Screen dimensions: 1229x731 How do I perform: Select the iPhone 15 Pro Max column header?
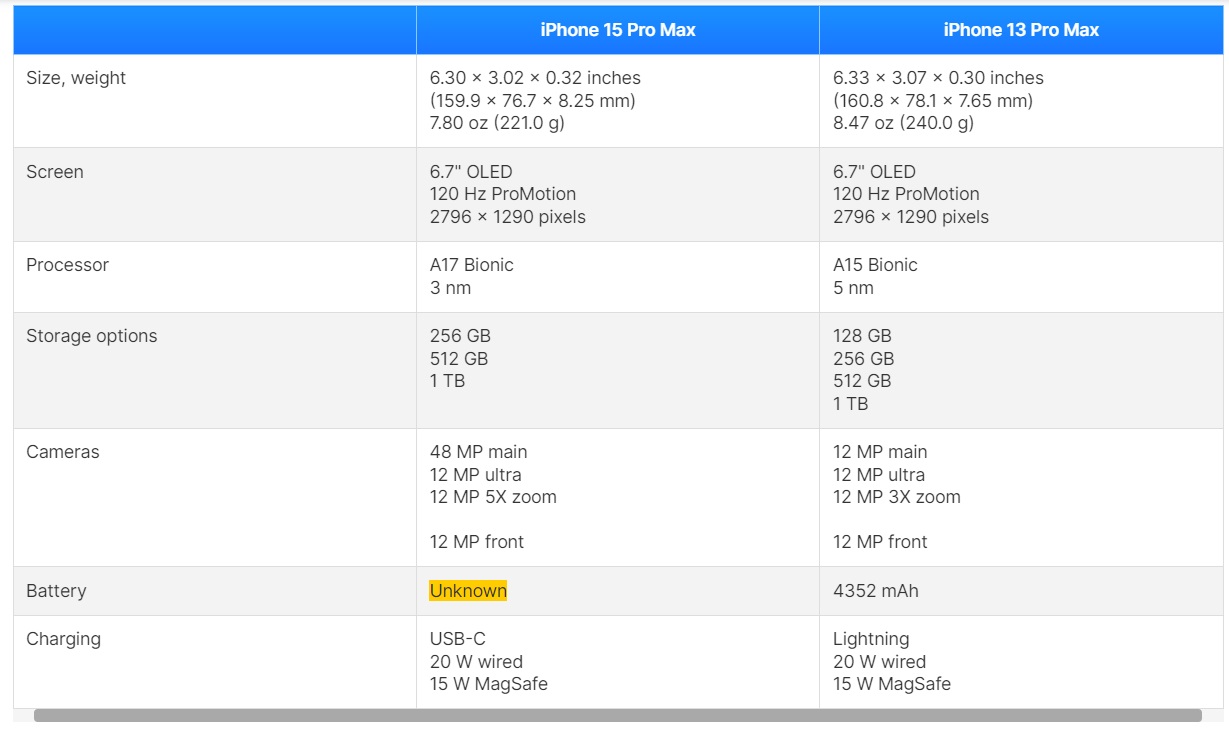point(617,30)
